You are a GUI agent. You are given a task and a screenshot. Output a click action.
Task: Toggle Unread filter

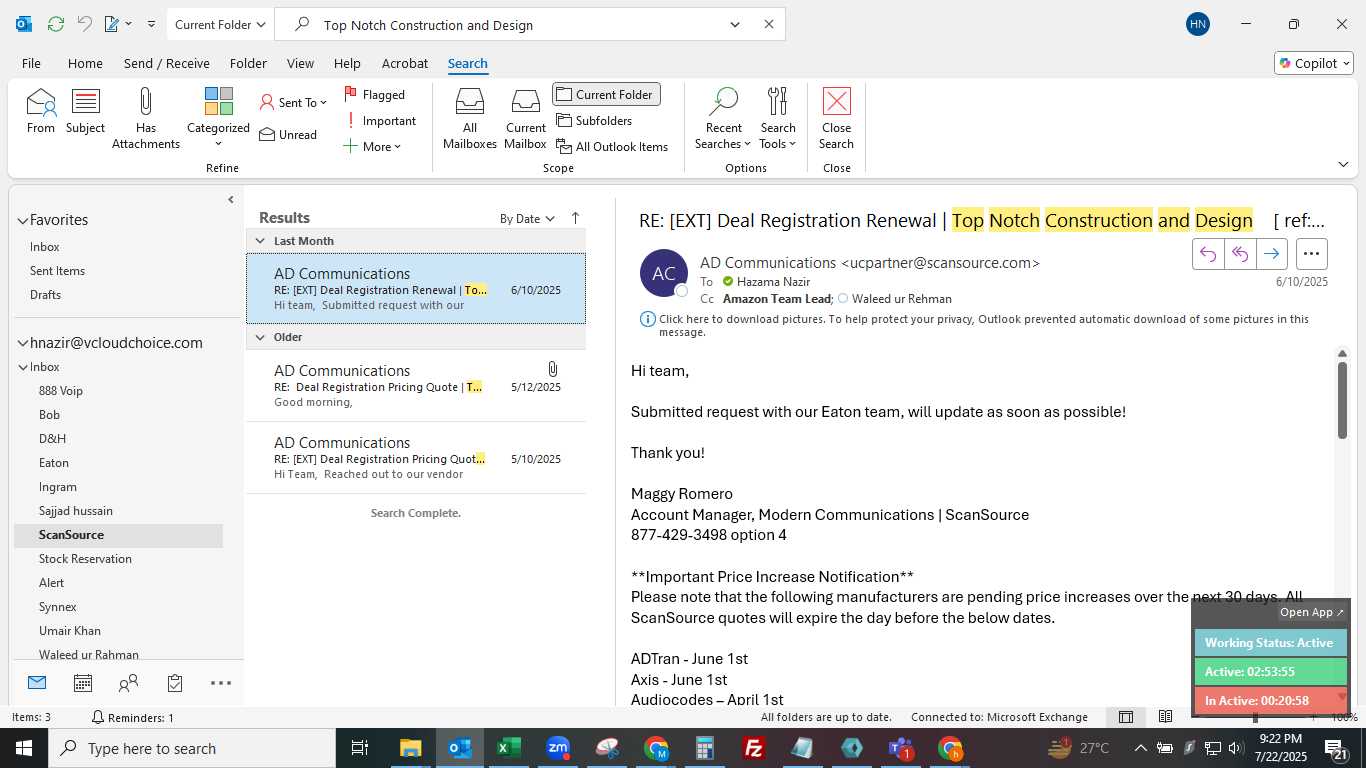pos(288,134)
